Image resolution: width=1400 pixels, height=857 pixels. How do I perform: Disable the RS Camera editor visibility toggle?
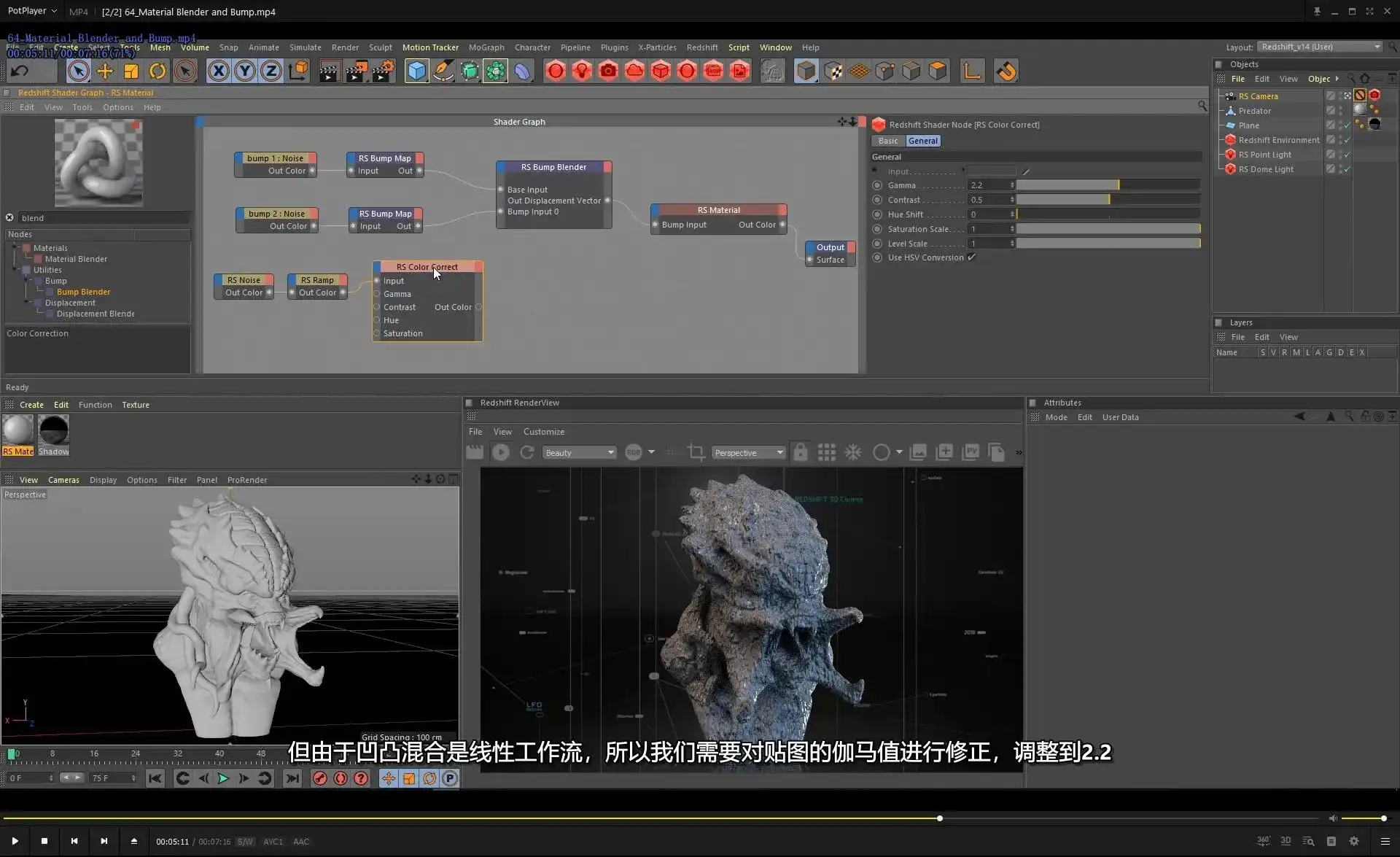(1340, 94)
